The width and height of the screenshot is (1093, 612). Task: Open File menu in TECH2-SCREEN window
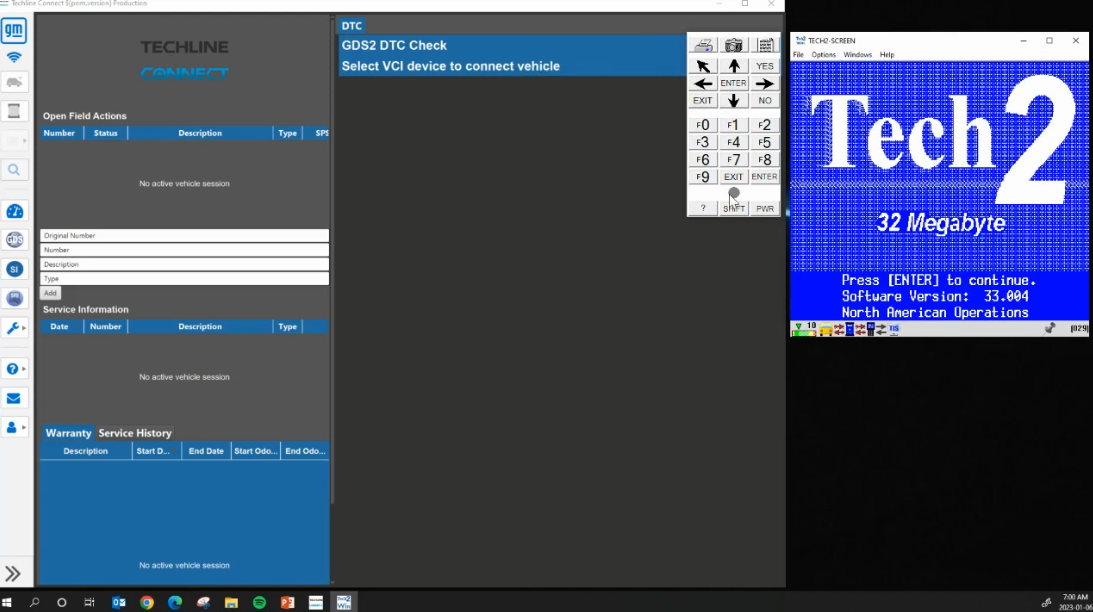(x=798, y=55)
